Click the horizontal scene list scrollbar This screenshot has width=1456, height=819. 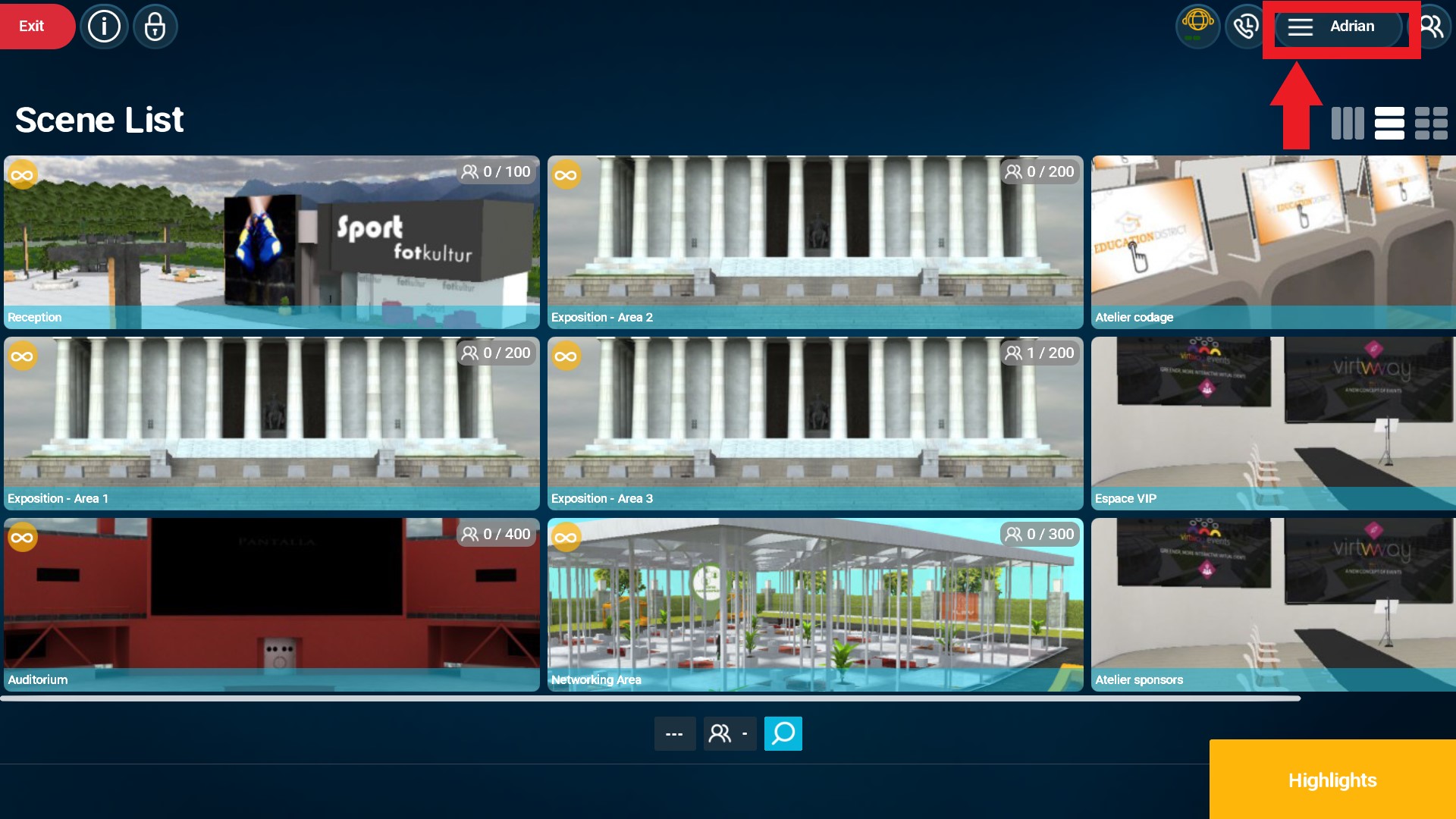point(651,698)
